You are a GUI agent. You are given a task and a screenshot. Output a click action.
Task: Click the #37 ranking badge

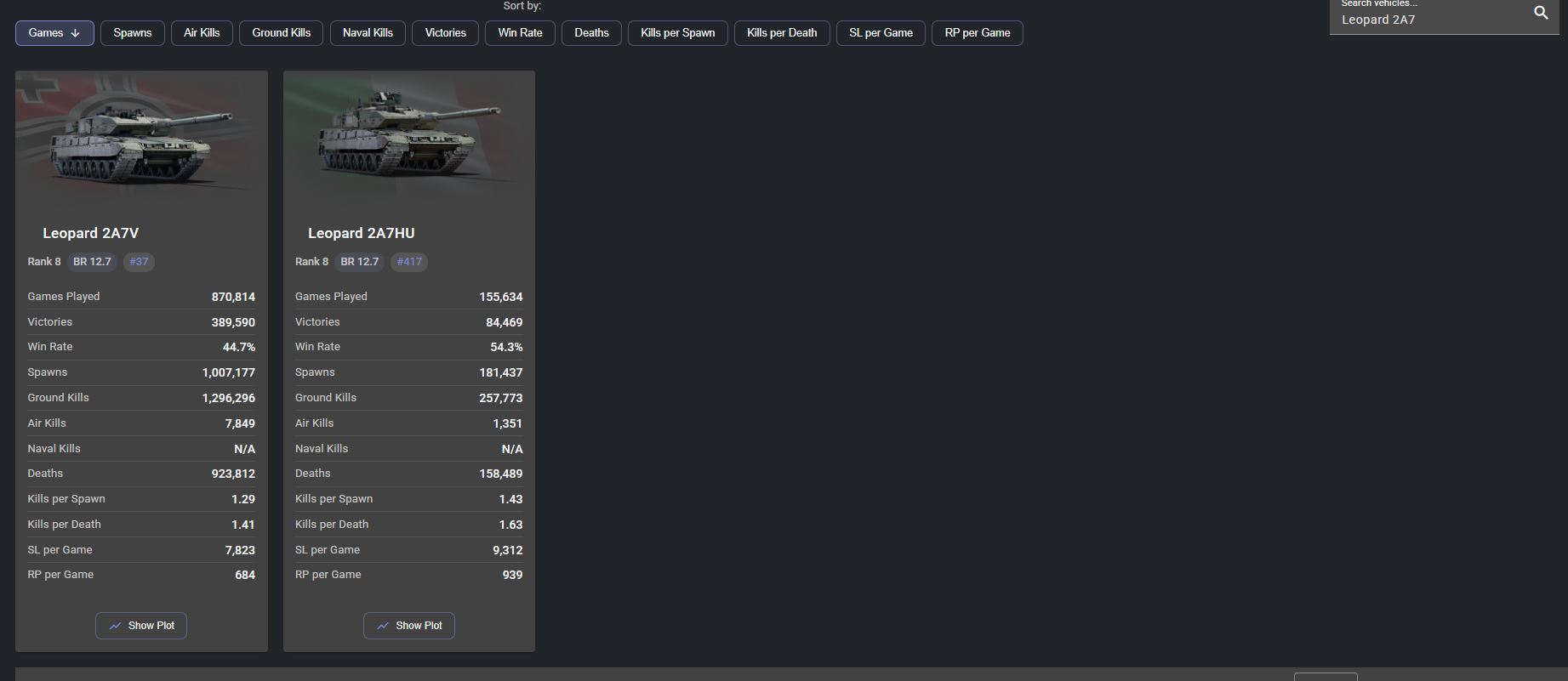139,262
